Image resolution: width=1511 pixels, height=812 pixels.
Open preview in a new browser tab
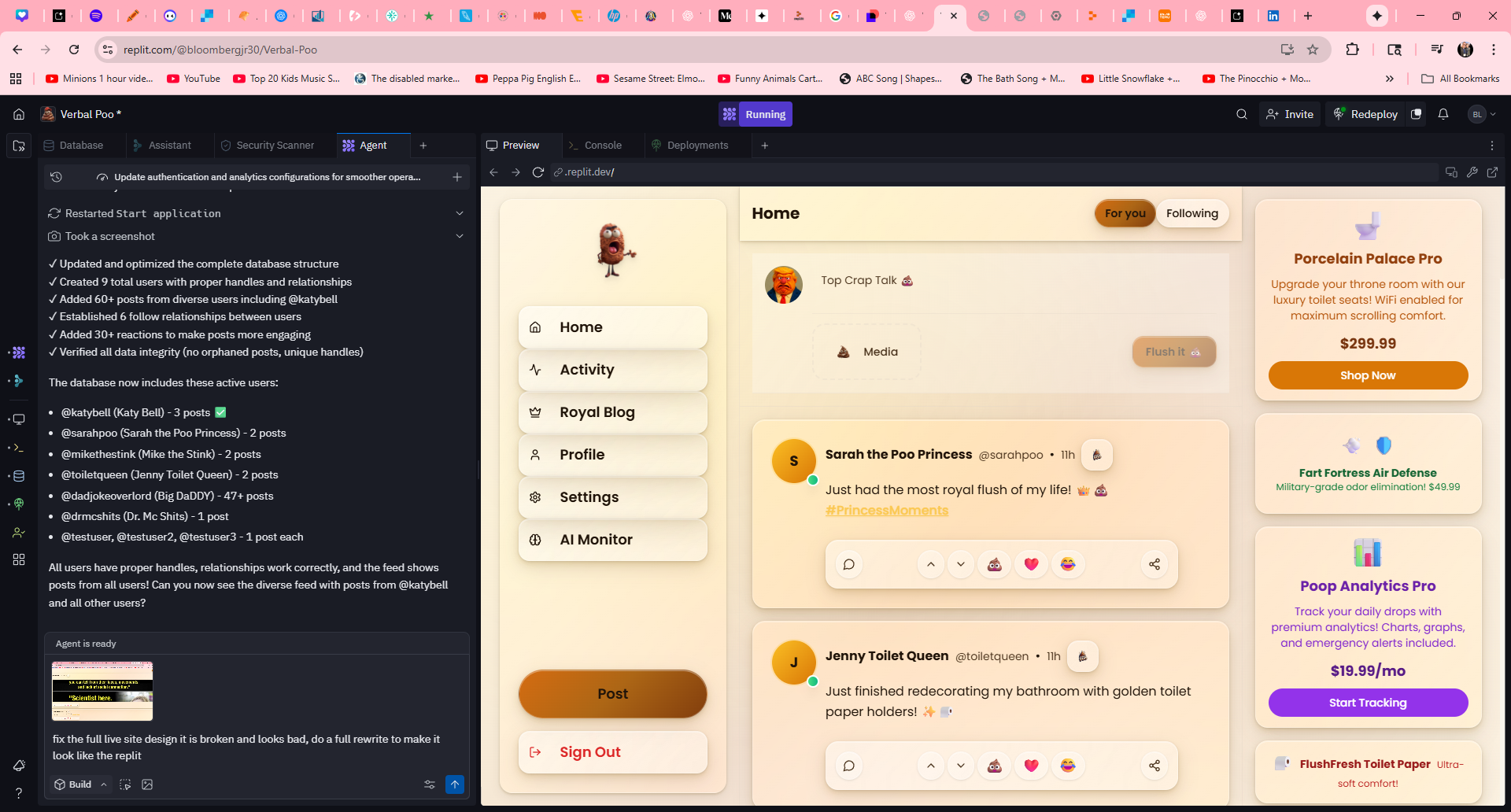click(x=1492, y=172)
